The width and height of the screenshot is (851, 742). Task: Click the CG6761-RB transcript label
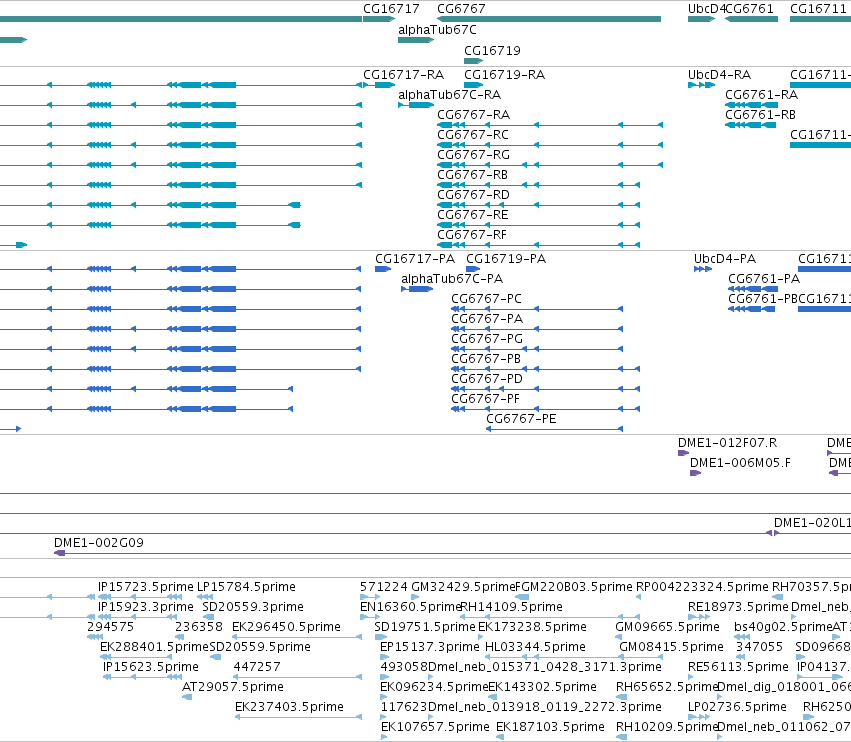[x=760, y=115]
